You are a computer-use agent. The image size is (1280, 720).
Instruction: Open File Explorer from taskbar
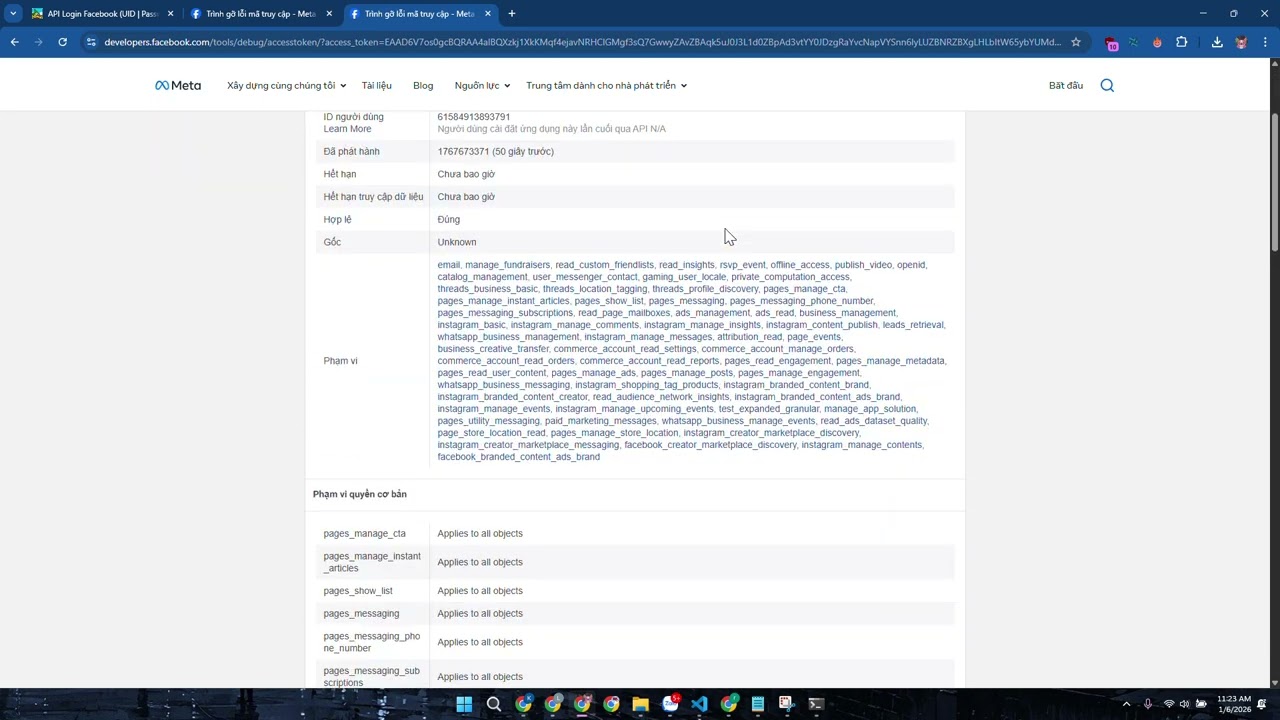pyautogui.click(x=640, y=704)
